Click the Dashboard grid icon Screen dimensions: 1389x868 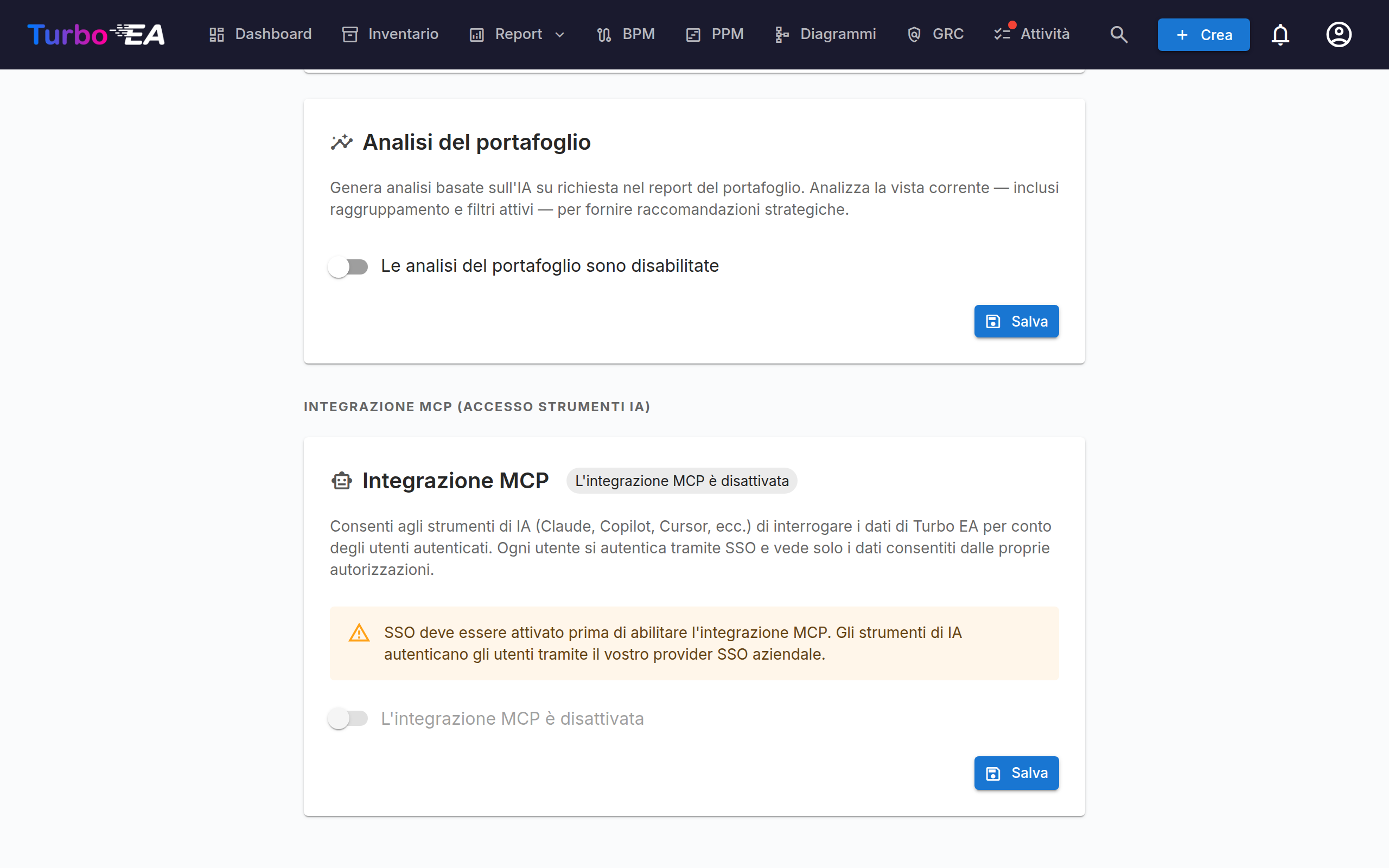tap(216, 34)
